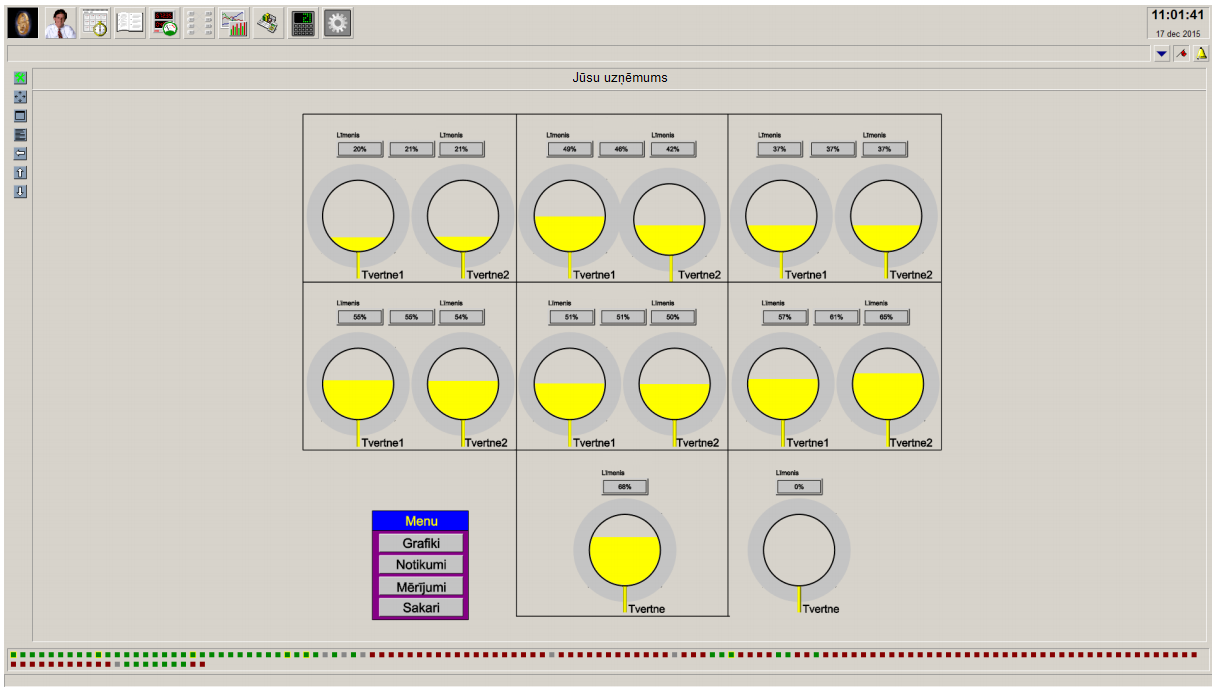The width and height of the screenshot is (1216, 690).
Task: Click the window frame icon in sidebar
Action: click(x=20, y=116)
